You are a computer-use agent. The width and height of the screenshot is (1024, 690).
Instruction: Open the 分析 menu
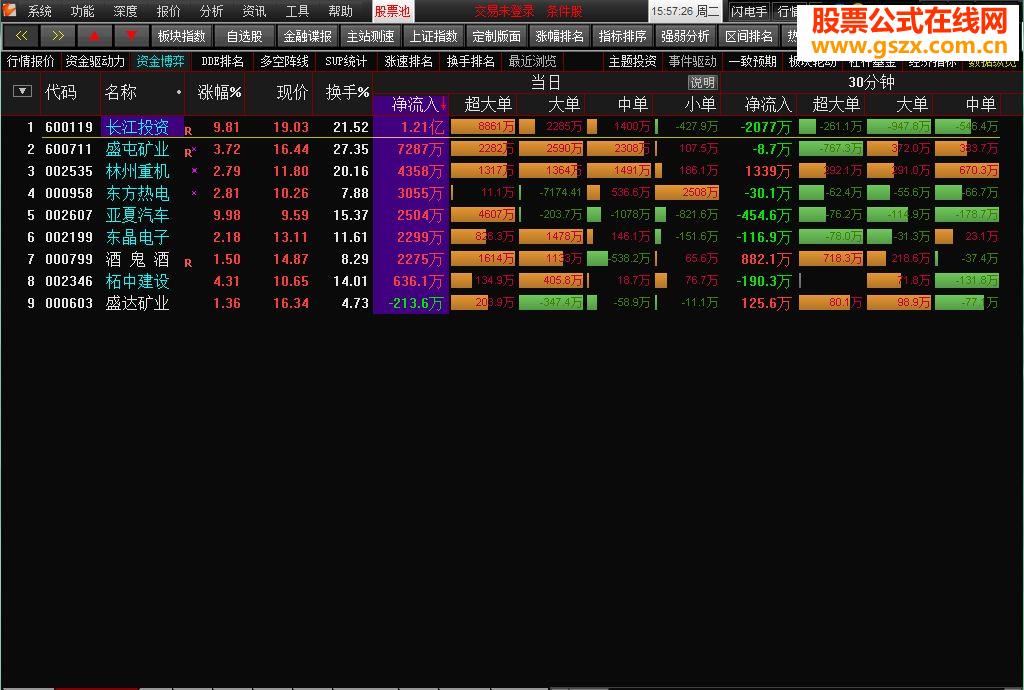click(212, 11)
